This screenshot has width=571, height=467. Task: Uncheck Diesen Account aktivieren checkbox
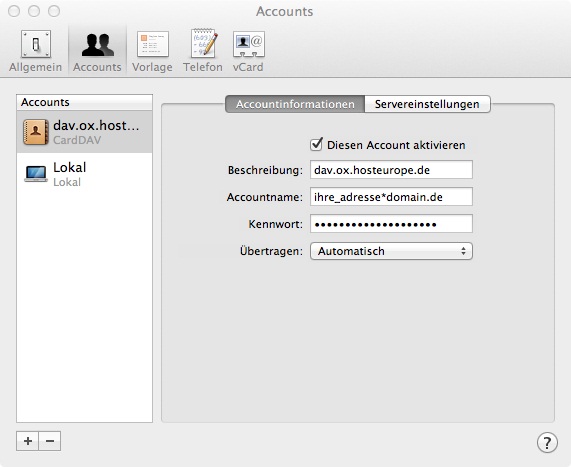click(x=316, y=144)
